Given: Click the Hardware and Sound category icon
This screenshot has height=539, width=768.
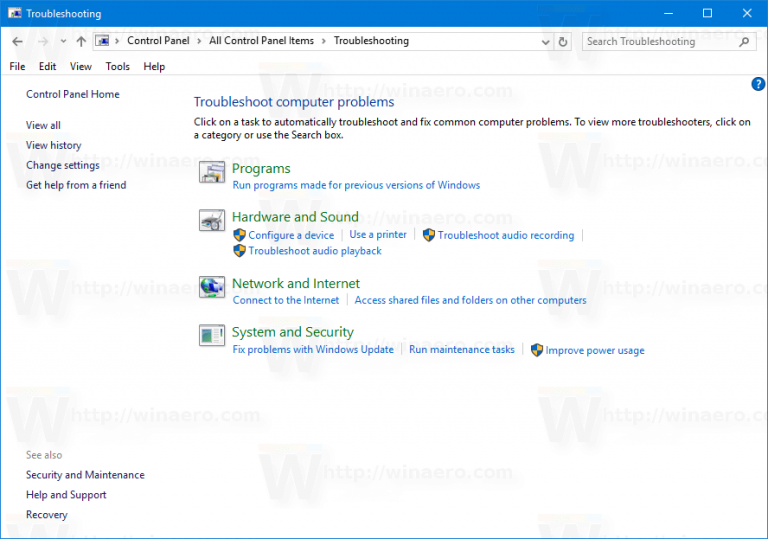Looking at the screenshot, I should coord(211,221).
